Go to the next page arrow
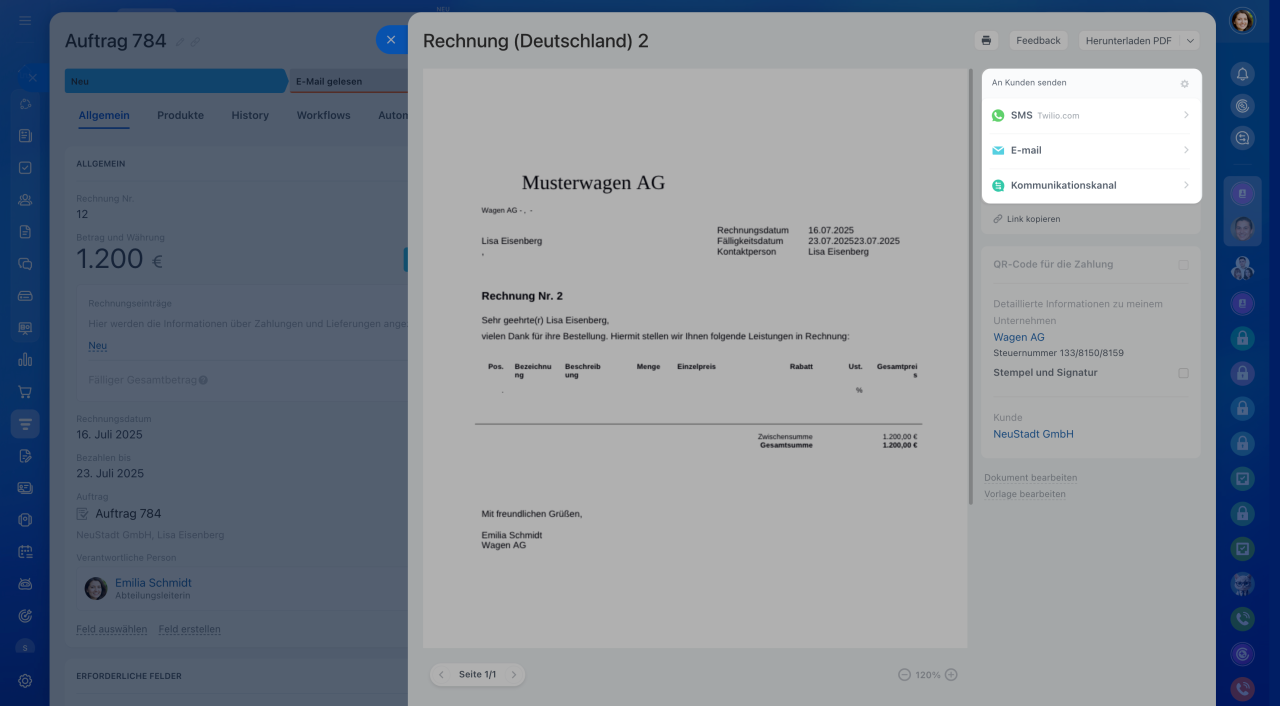The width and height of the screenshot is (1280, 706). [514, 675]
